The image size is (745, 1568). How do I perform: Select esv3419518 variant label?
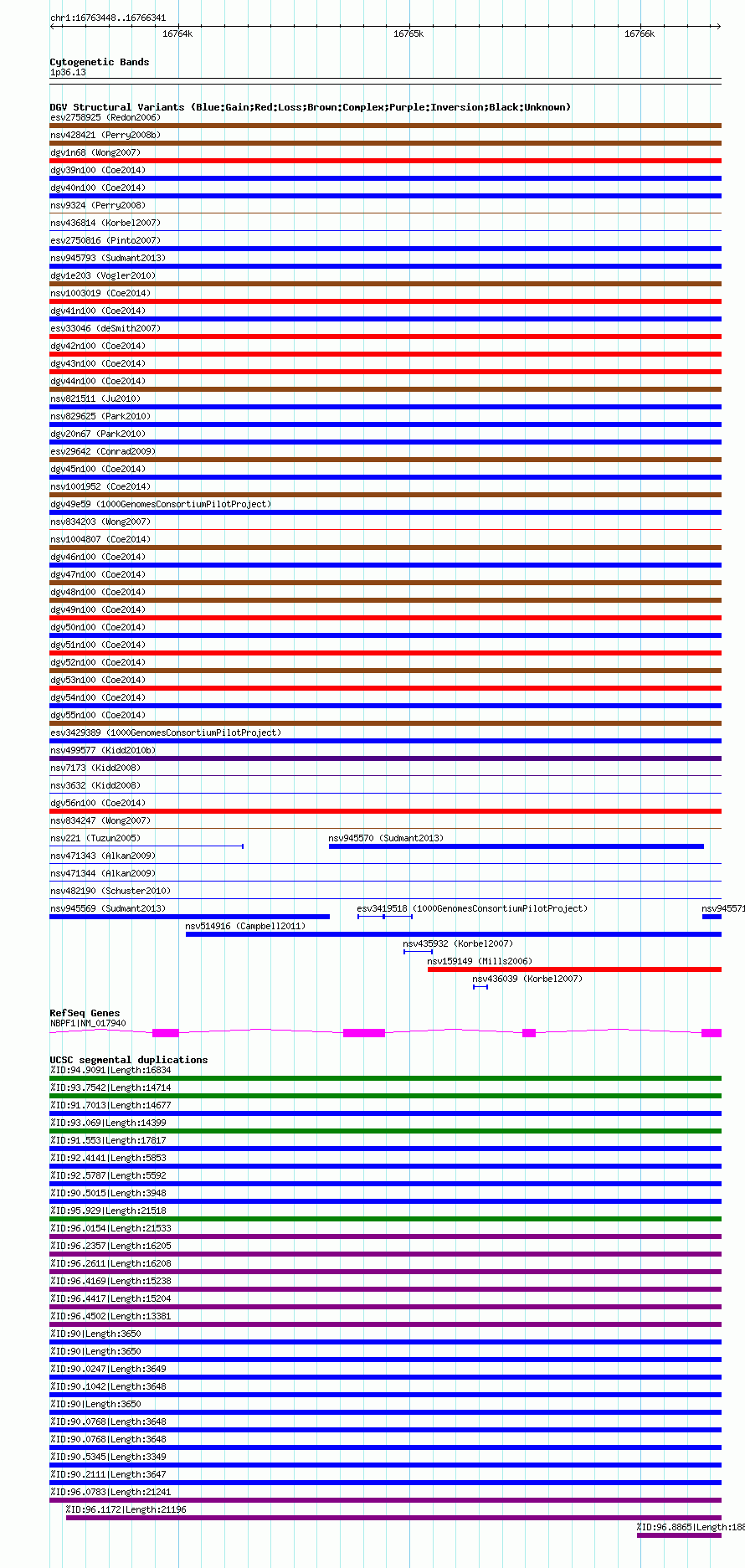pyautogui.click(x=472, y=908)
